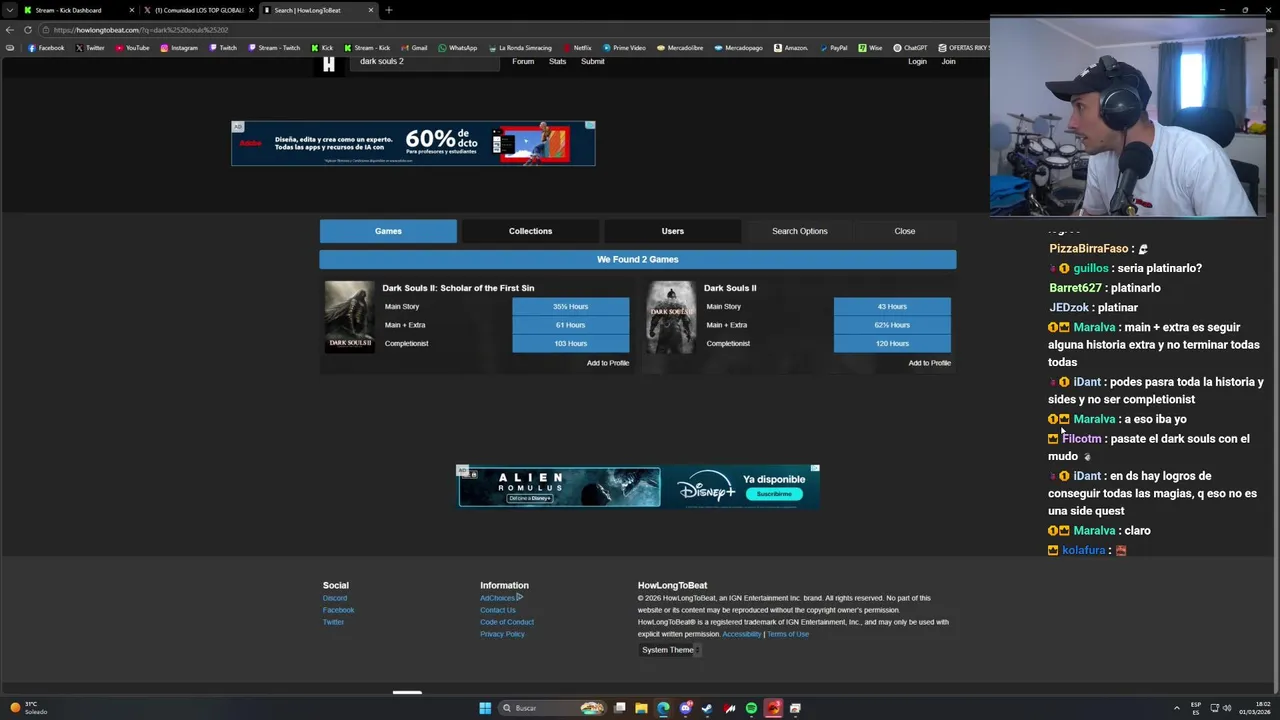
Task: Open the Mercadopago bookmark
Action: click(x=738, y=48)
